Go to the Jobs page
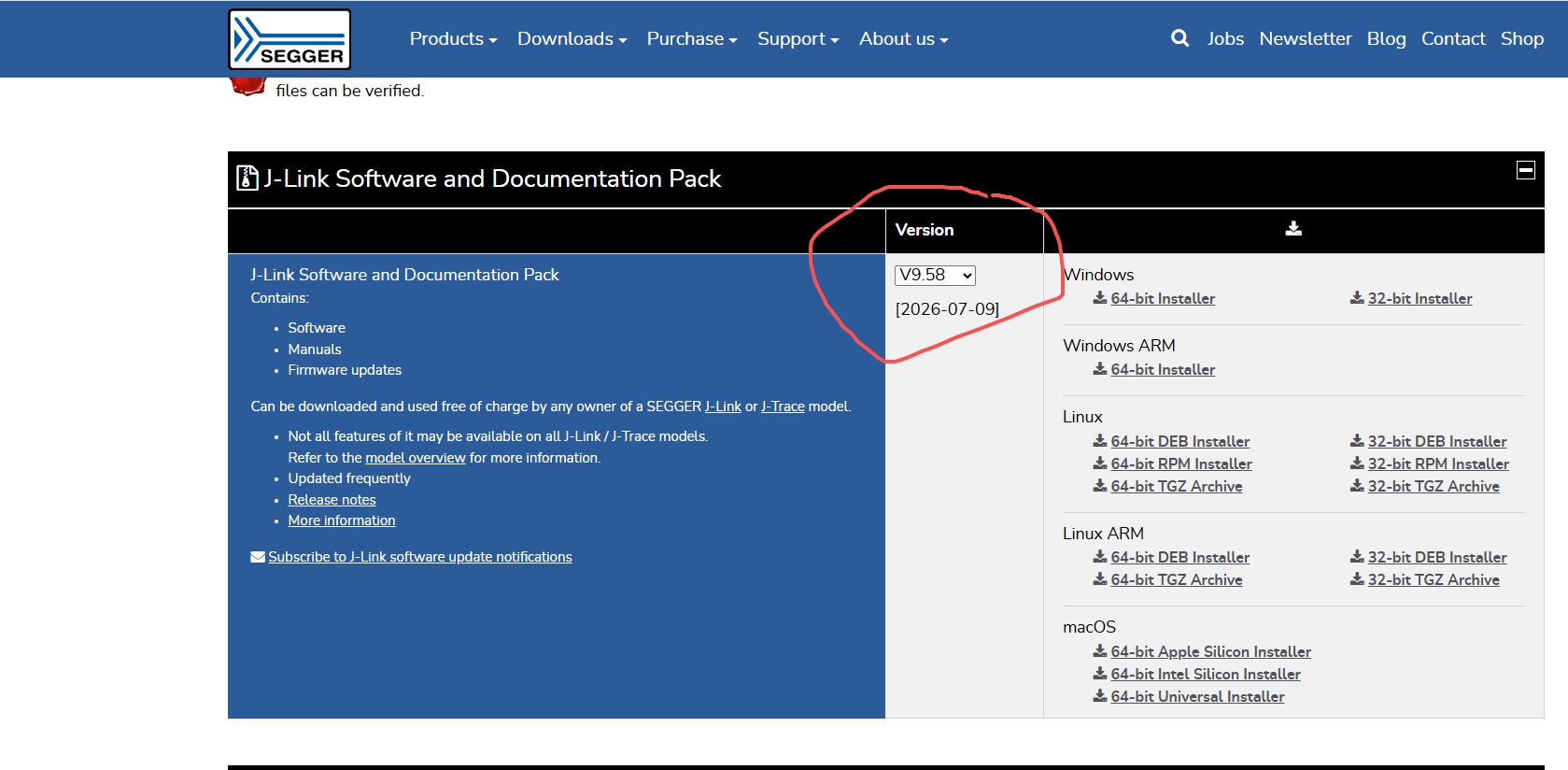The image size is (1568, 770). (1225, 38)
